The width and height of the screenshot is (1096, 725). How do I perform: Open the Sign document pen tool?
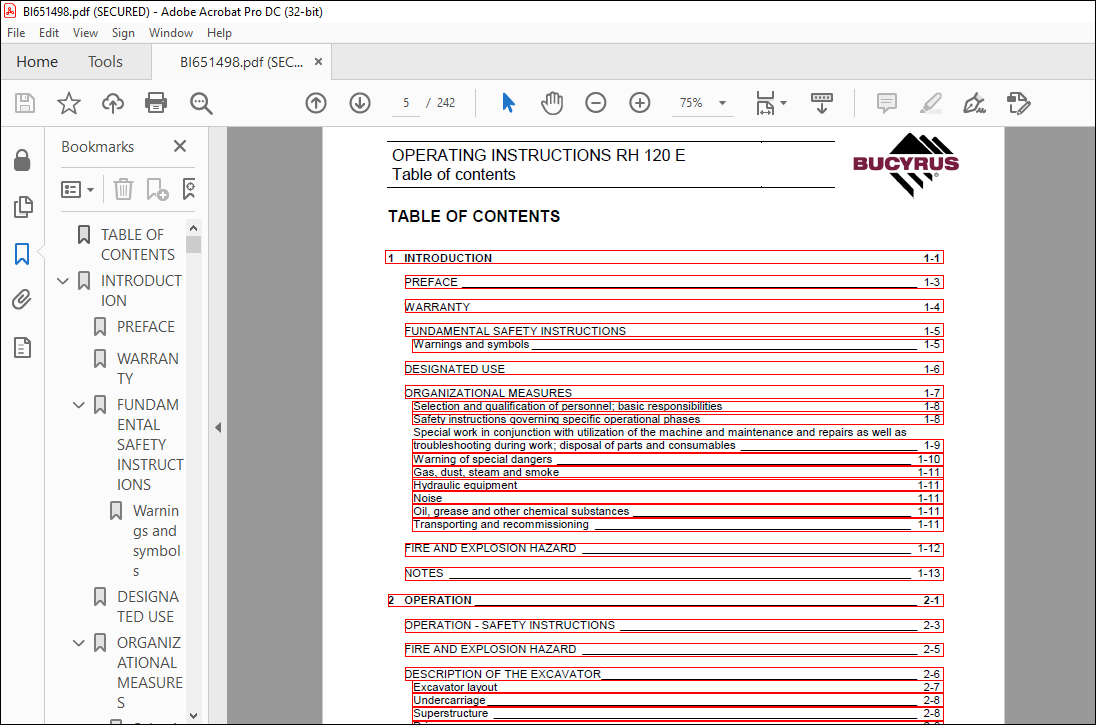click(x=974, y=103)
